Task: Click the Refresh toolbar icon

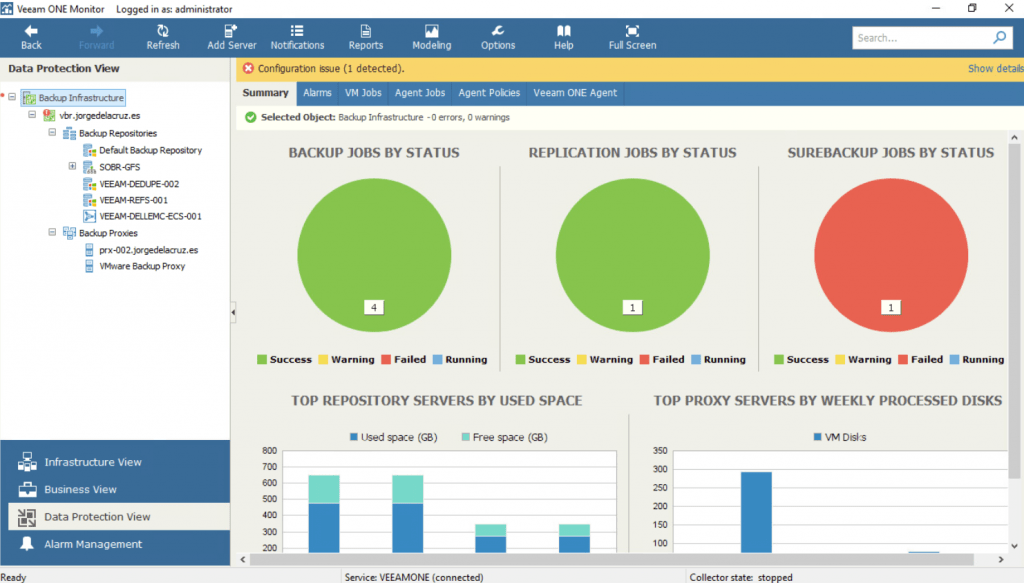Action: pyautogui.click(x=163, y=37)
